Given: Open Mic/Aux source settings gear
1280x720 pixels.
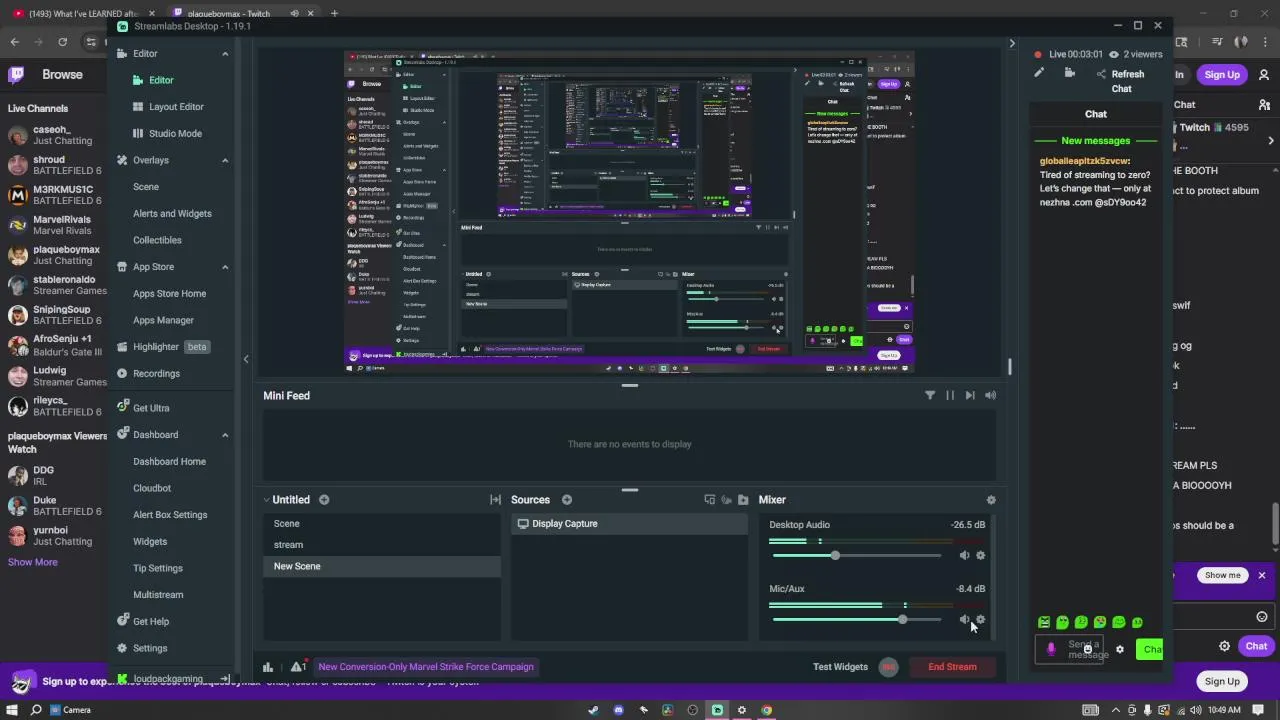Looking at the screenshot, I should coord(980,620).
